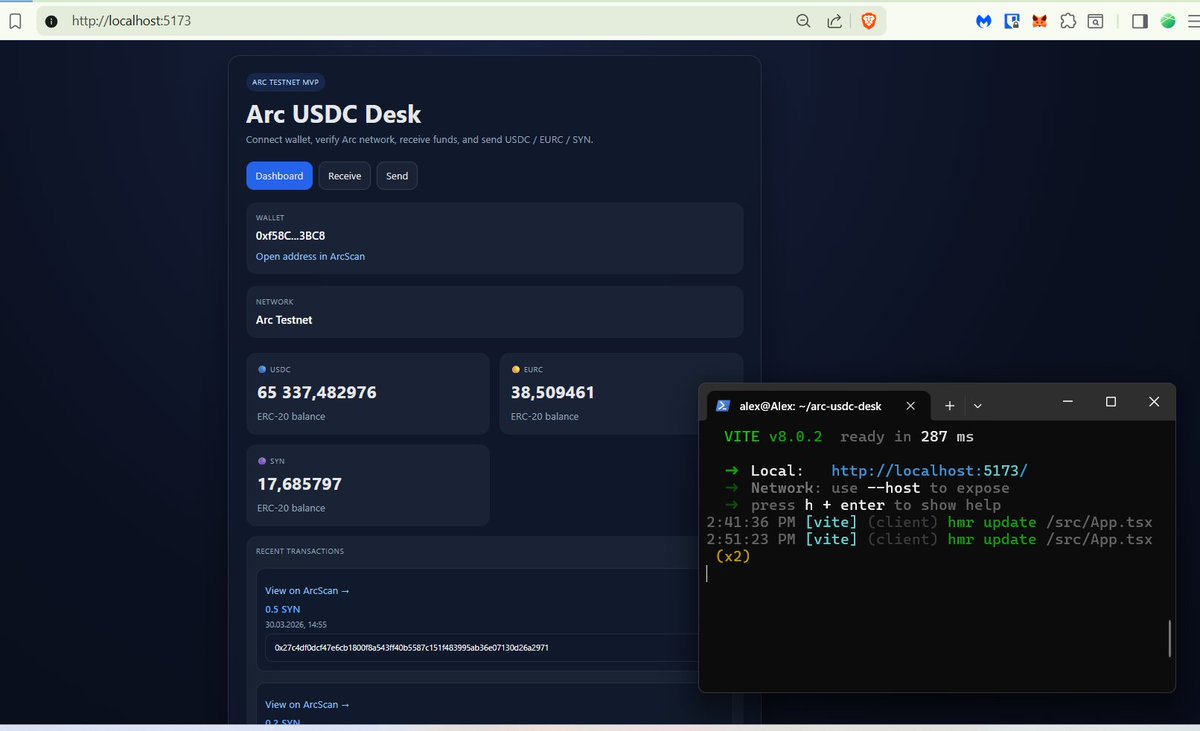Click EURC balance 38,509461
Screen dimensions: 1200x731
[x=553, y=393]
